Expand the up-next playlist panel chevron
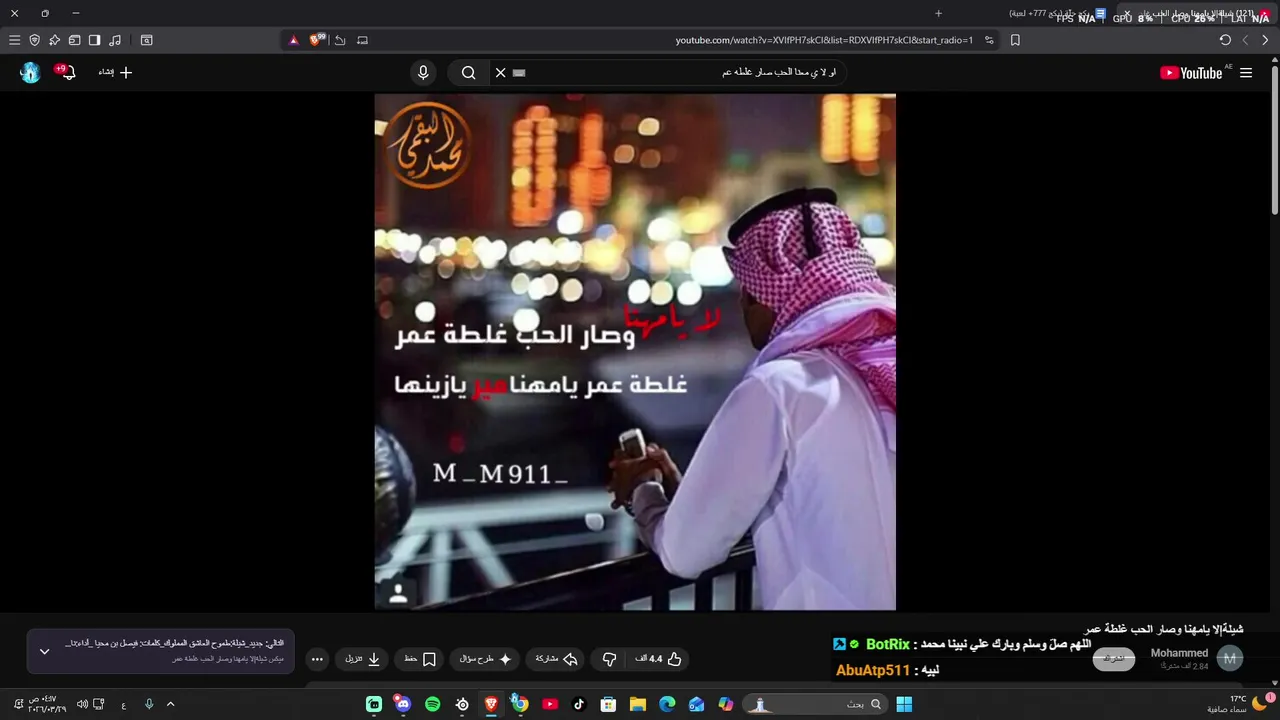 44,651
